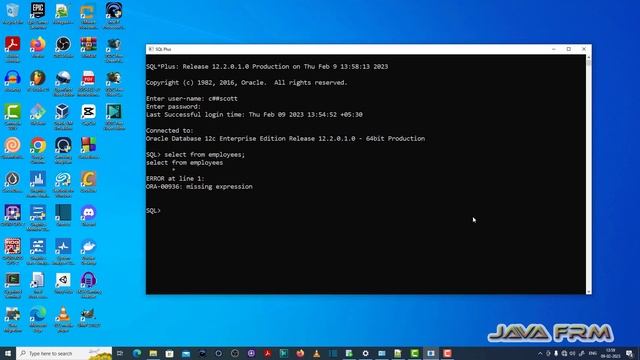Screen dimensions: 640x360
Task: Open the red PDF file on the desktop
Action: click(89, 83)
